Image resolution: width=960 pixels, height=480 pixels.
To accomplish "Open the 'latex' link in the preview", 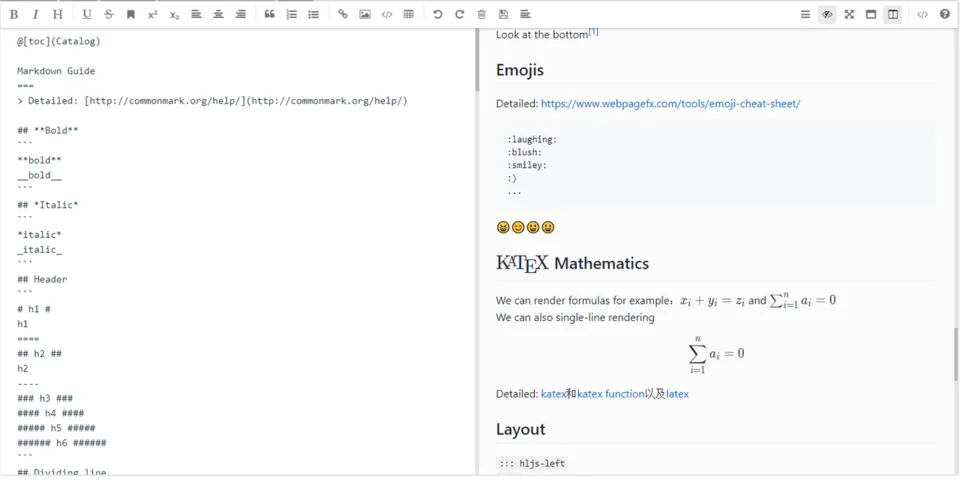I will (677, 394).
